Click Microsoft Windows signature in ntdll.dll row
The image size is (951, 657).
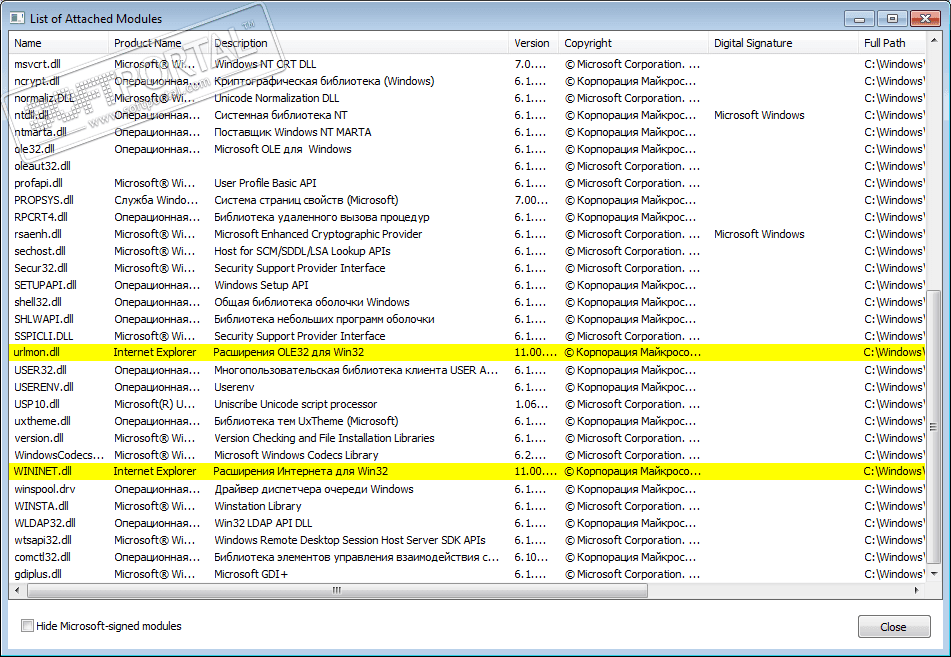pyautogui.click(x=759, y=115)
